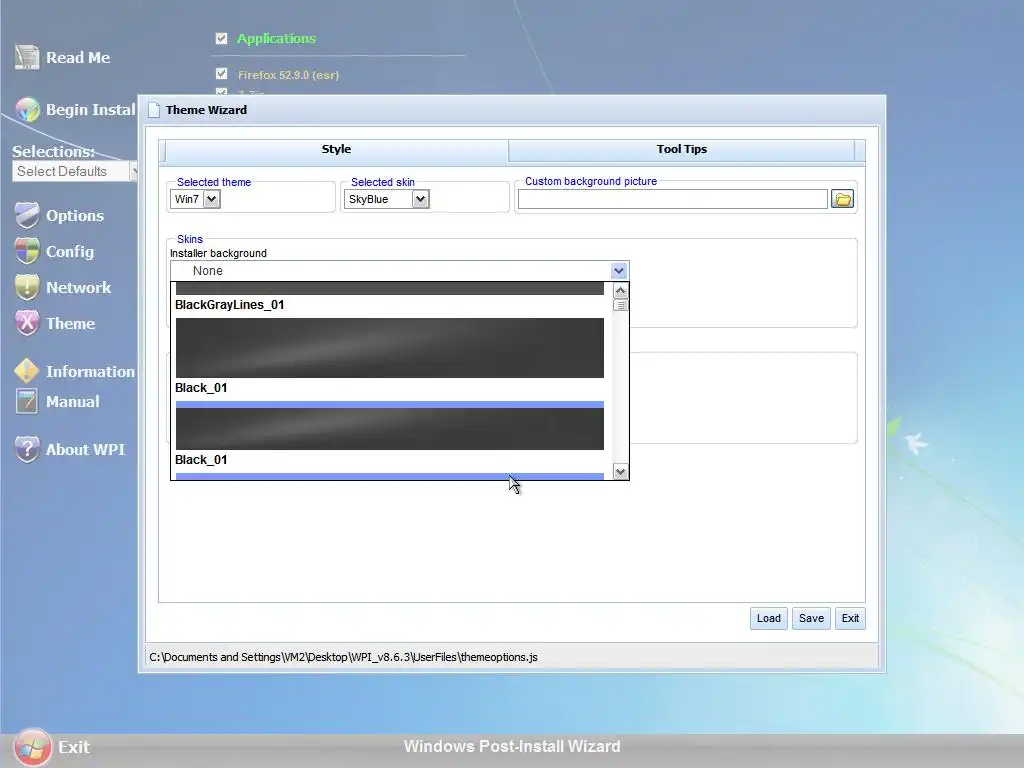Viewport: 1024px width, 768px height.
Task: Open the Network icon
Action: point(27,287)
